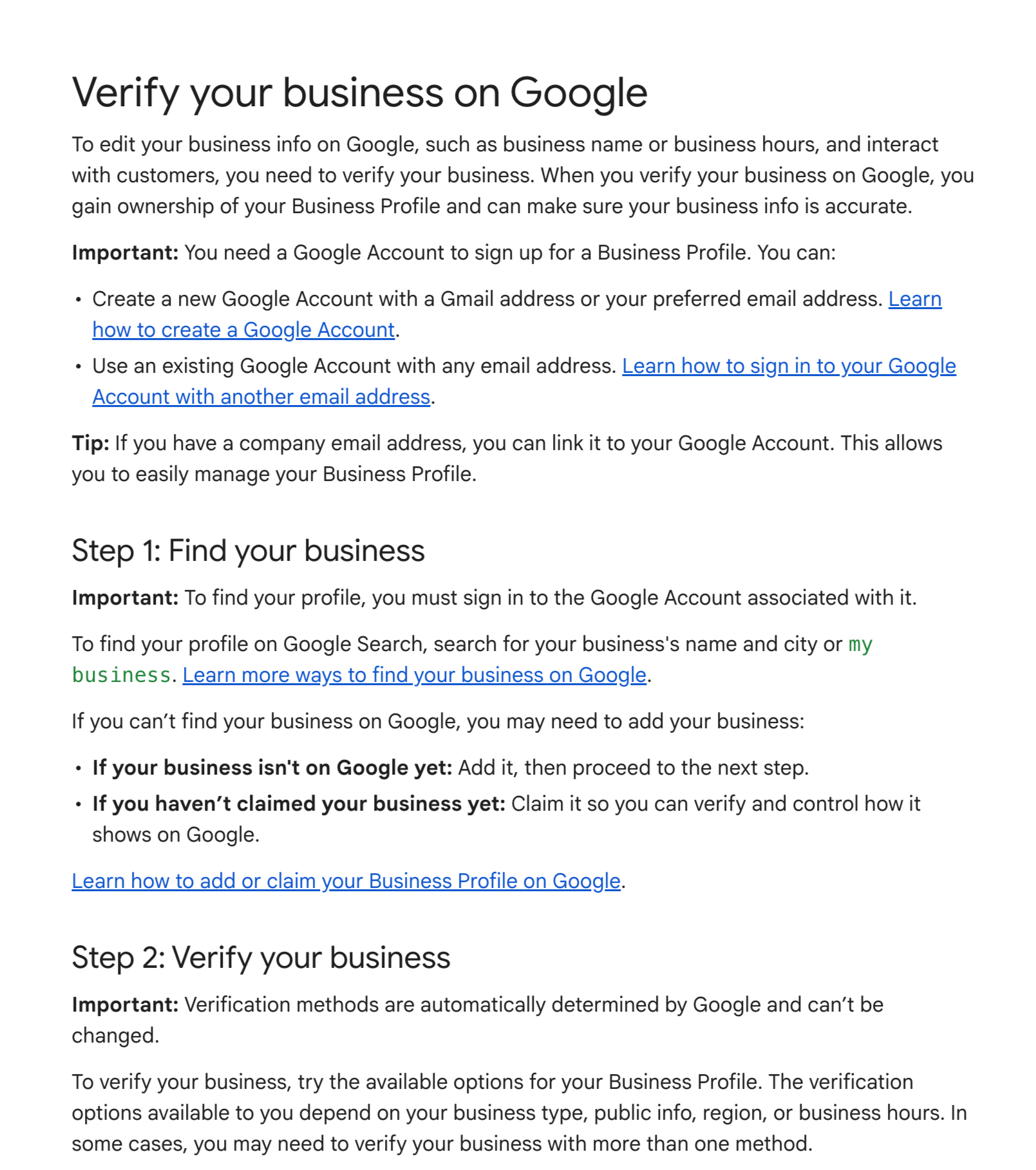1036x1170 pixels.
Task: Click the 'Important:' label under Step 2 heading
Action: click(125, 1005)
